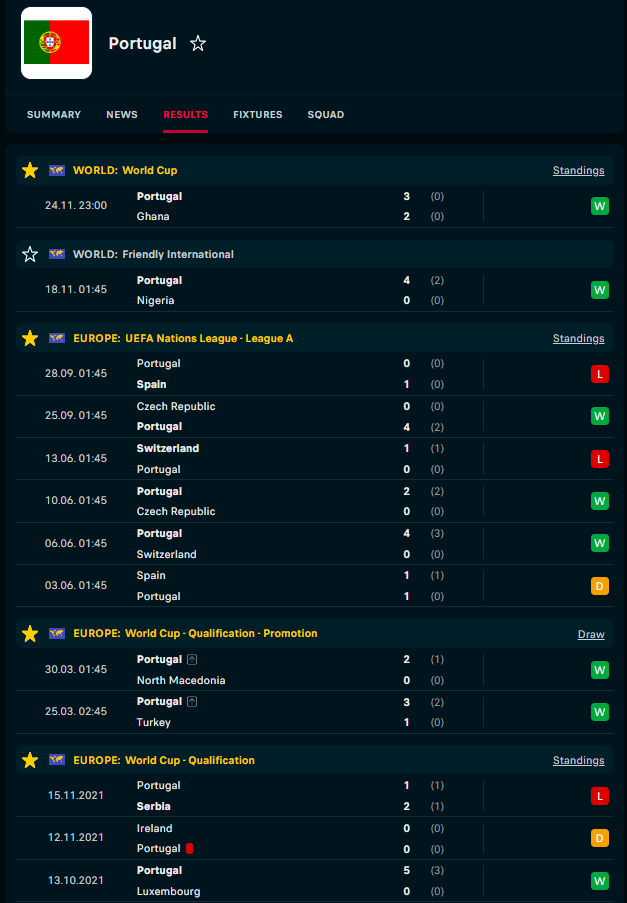Unstar World Cup Qualification Promotion section

click(x=30, y=633)
